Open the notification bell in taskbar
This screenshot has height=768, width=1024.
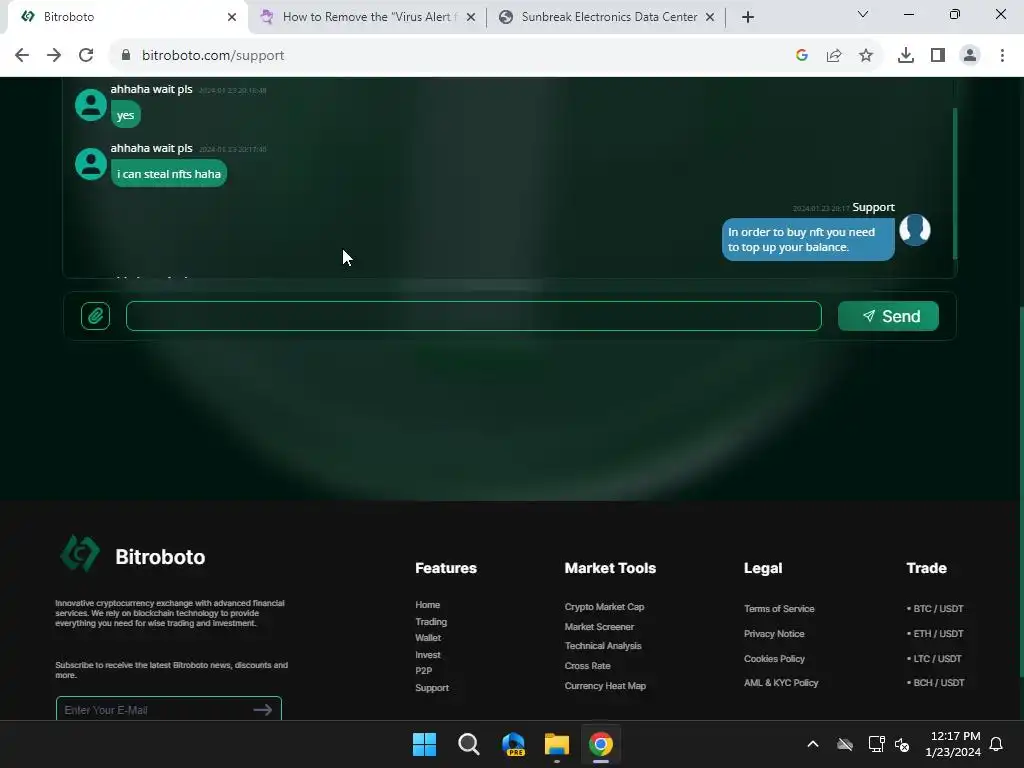[x=996, y=744]
